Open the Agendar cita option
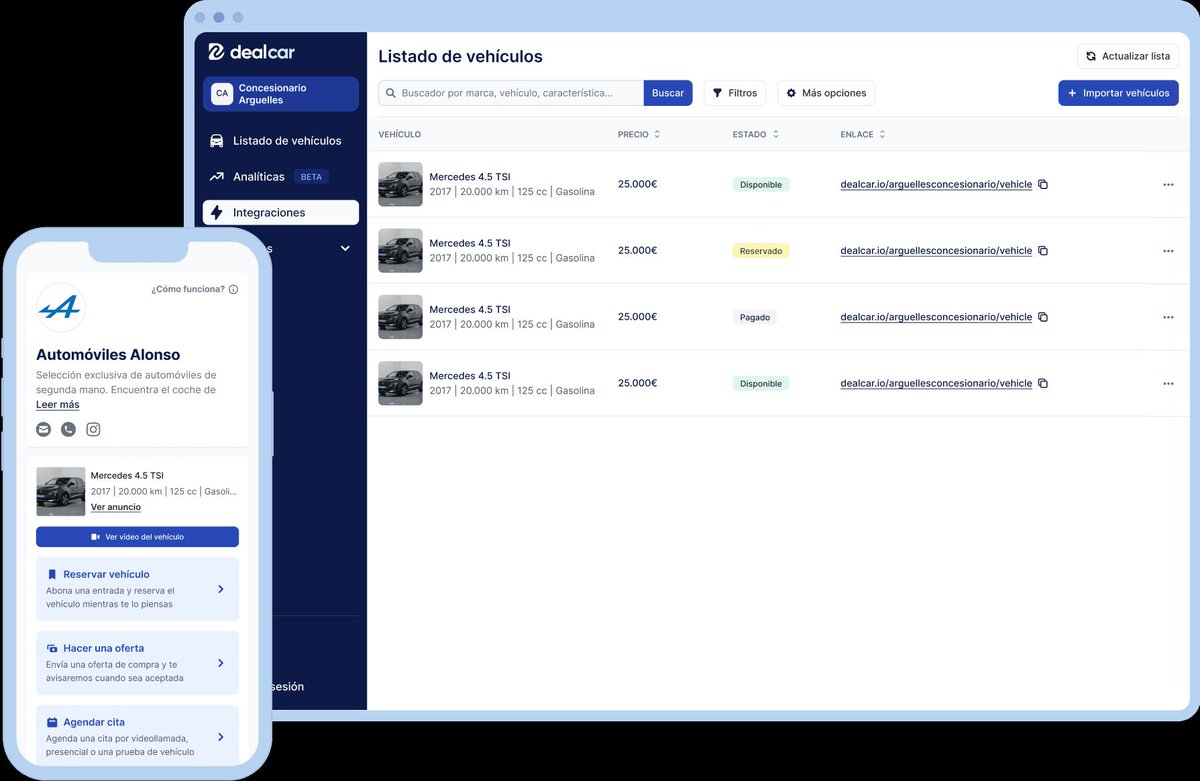This screenshot has width=1200, height=781. [x=137, y=736]
